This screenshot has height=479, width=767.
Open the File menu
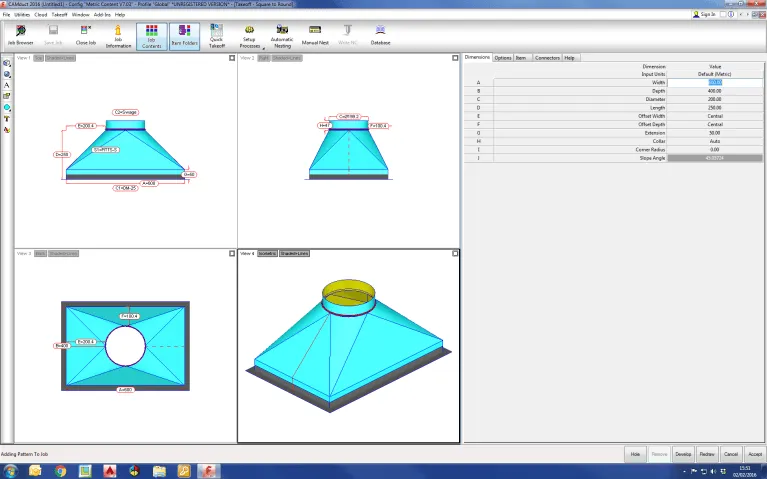pos(6,15)
